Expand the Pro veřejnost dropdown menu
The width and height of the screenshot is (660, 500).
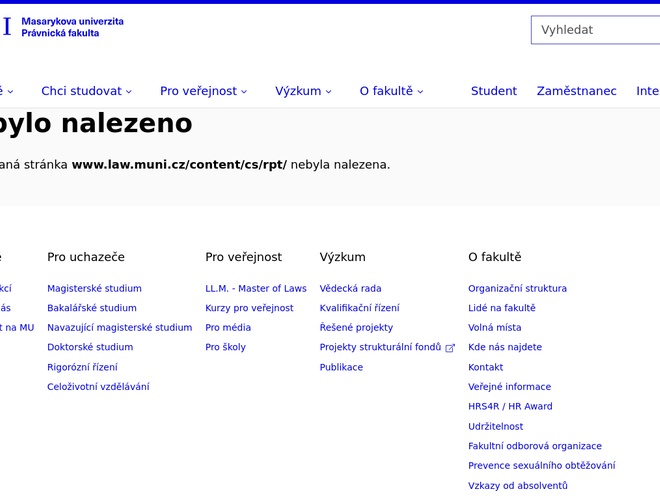[x=204, y=91]
